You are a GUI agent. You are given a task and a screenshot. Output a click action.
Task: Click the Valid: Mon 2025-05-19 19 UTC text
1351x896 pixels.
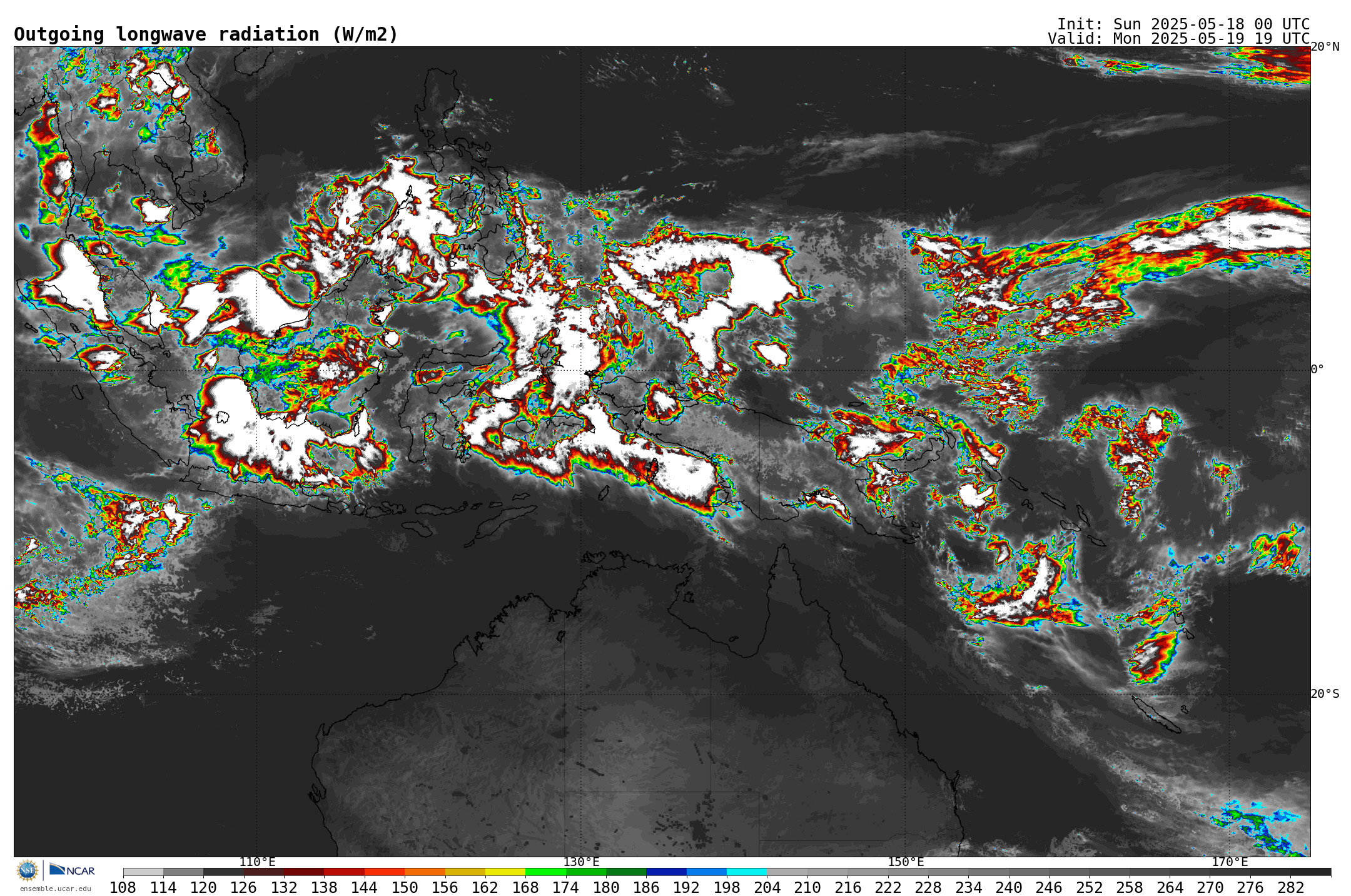pos(1179,39)
